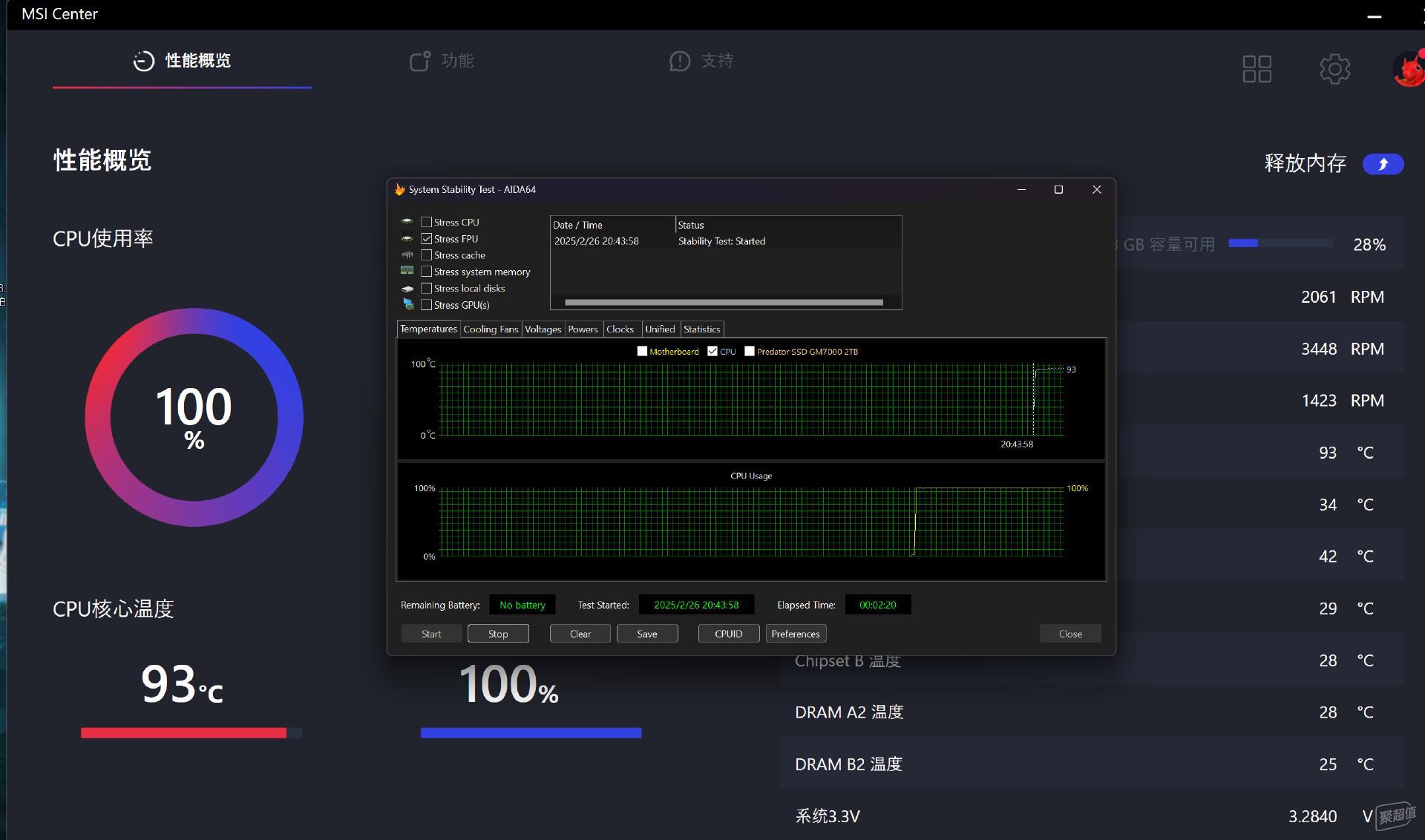Click the red CPU core temperature bar
Screen dimensions: 1425x840
click(191, 733)
